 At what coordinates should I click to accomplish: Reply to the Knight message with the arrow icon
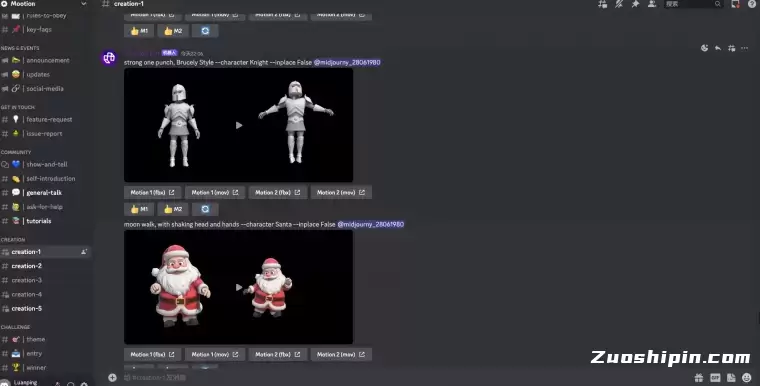pyautogui.click(x=718, y=48)
